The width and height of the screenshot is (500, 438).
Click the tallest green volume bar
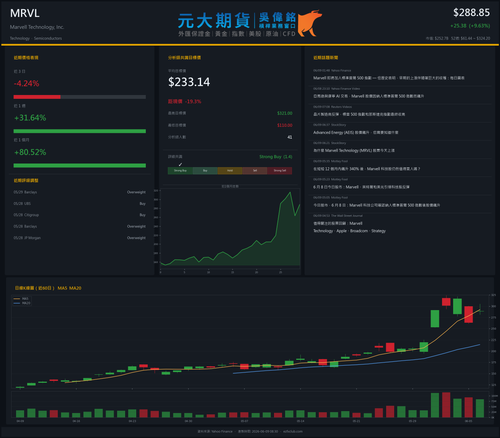(x=435, y=405)
